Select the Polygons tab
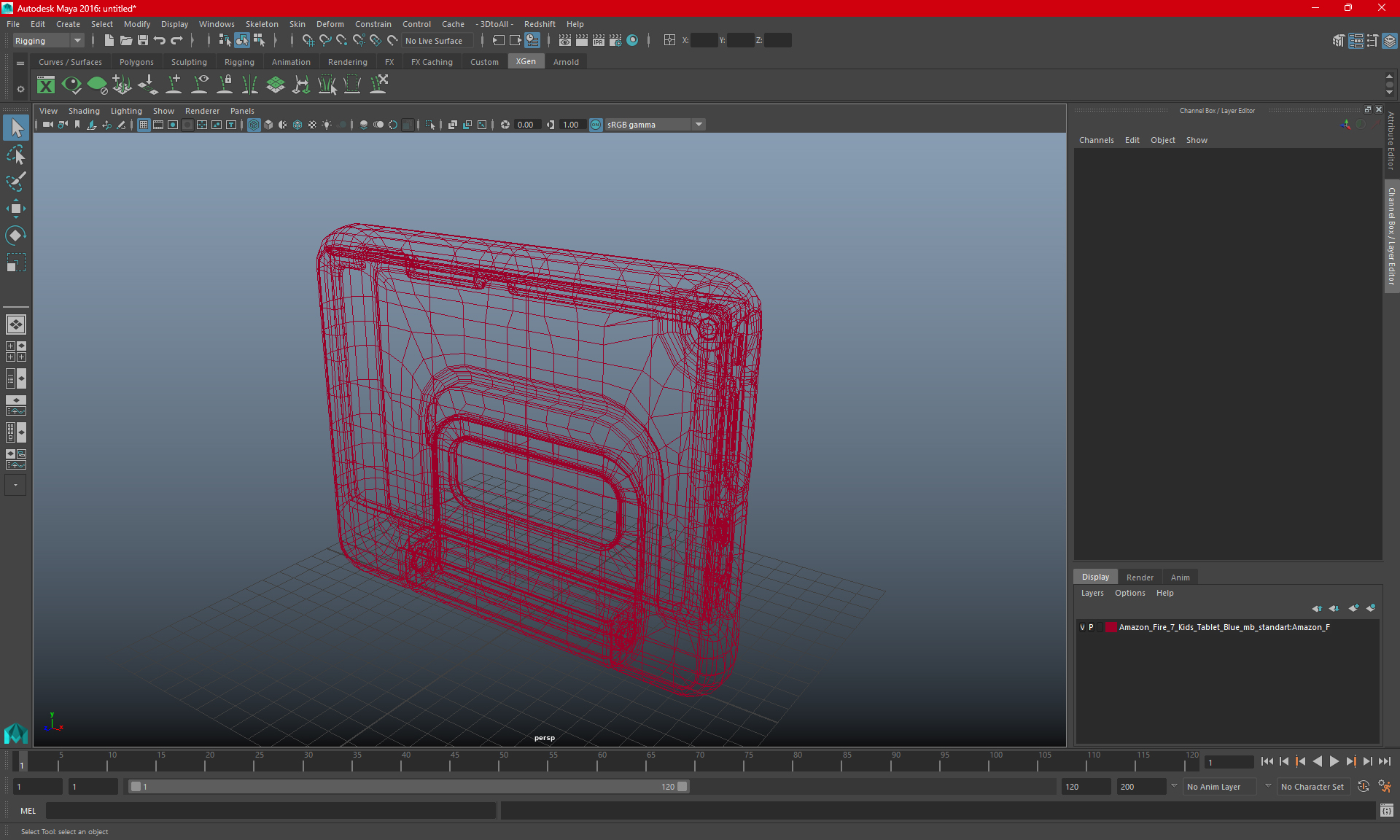Viewport: 1400px width, 840px height. 138,61
